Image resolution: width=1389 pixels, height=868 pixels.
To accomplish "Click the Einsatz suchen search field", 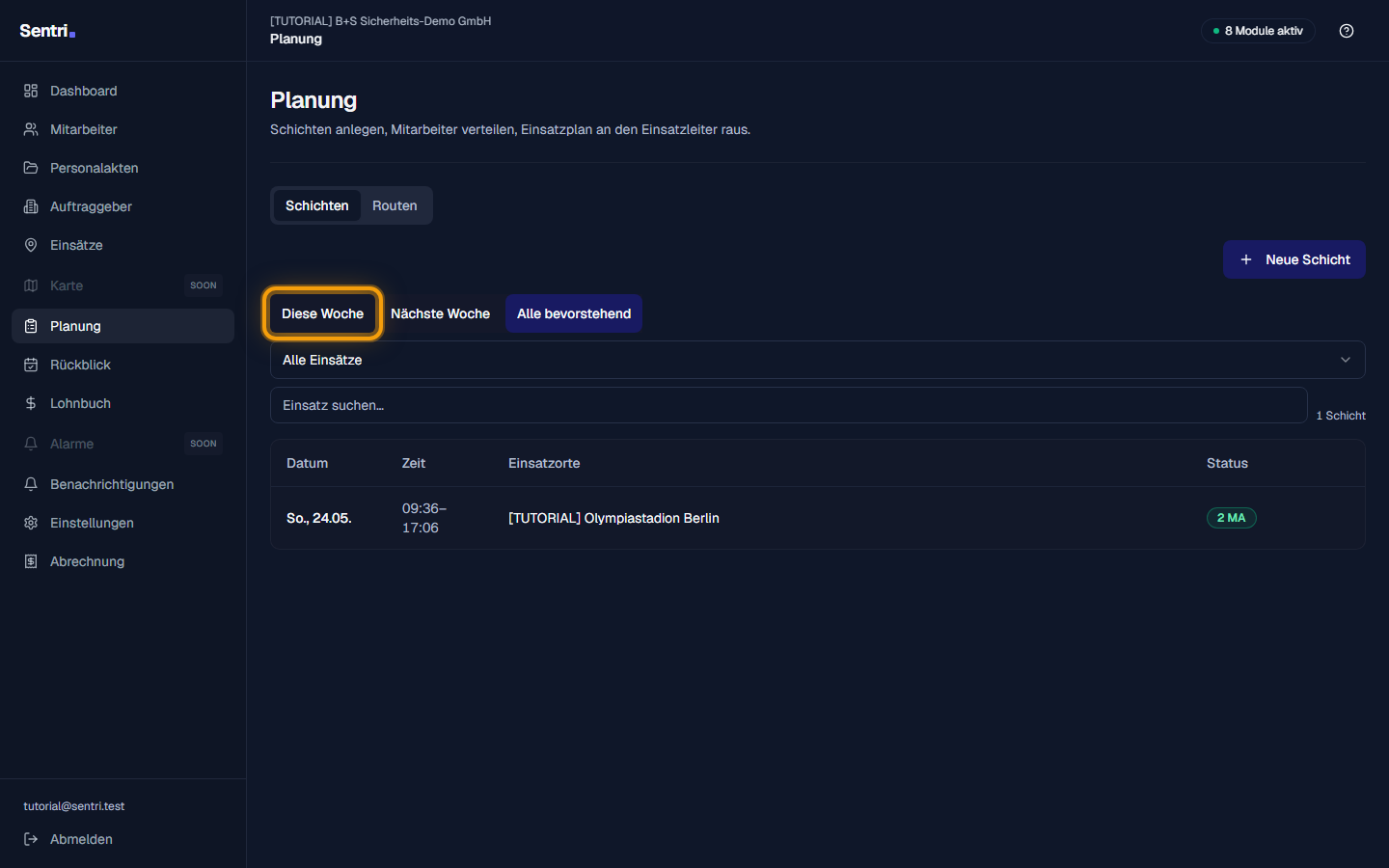I will [x=789, y=405].
